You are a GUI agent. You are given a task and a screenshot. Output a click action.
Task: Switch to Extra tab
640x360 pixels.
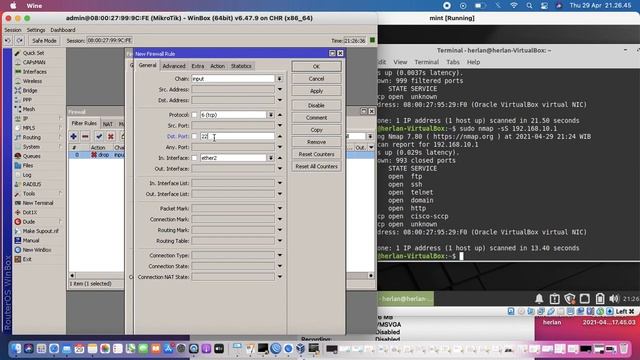click(x=198, y=66)
